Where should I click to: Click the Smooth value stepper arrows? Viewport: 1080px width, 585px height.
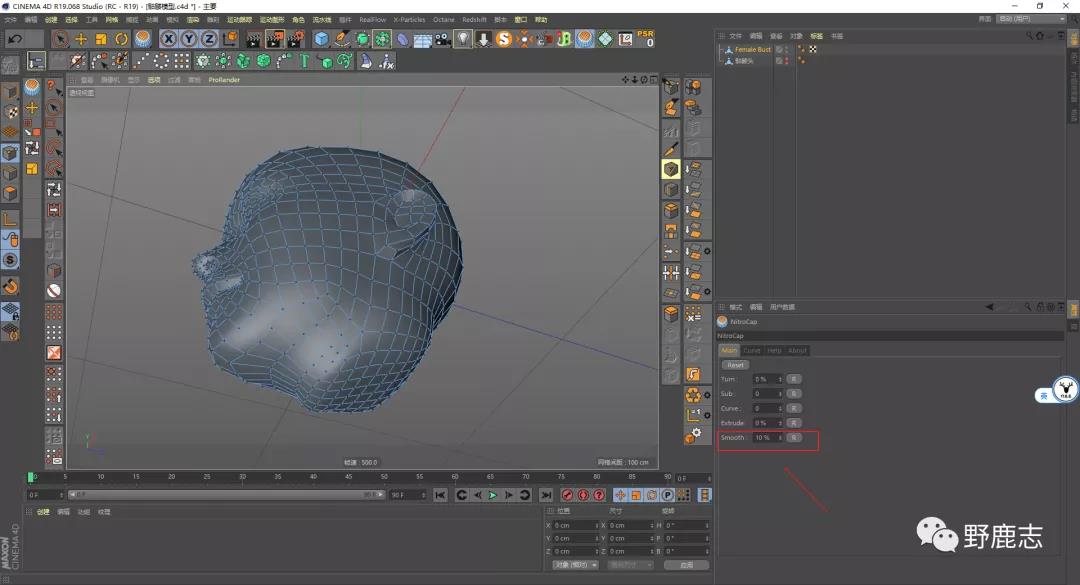point(780,437)
